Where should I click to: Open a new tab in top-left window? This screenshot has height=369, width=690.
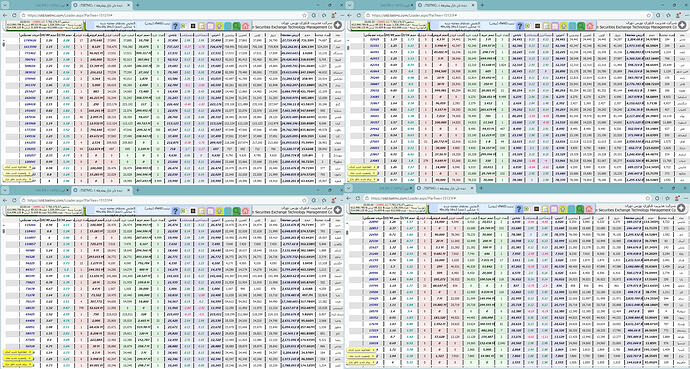pos(137,5)
